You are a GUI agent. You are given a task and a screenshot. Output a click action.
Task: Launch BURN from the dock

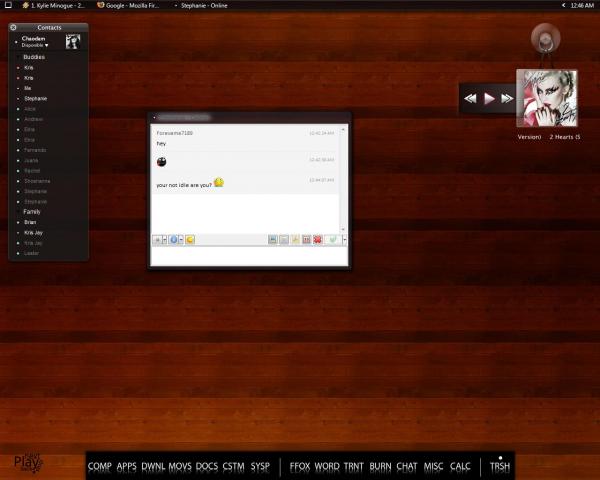tap(380, 466)
